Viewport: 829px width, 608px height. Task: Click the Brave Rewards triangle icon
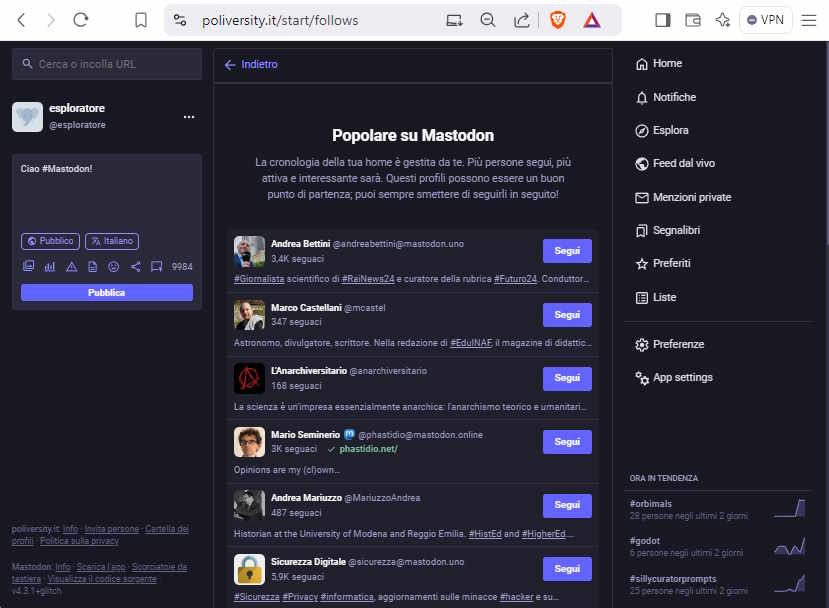(x=592, y=20)
